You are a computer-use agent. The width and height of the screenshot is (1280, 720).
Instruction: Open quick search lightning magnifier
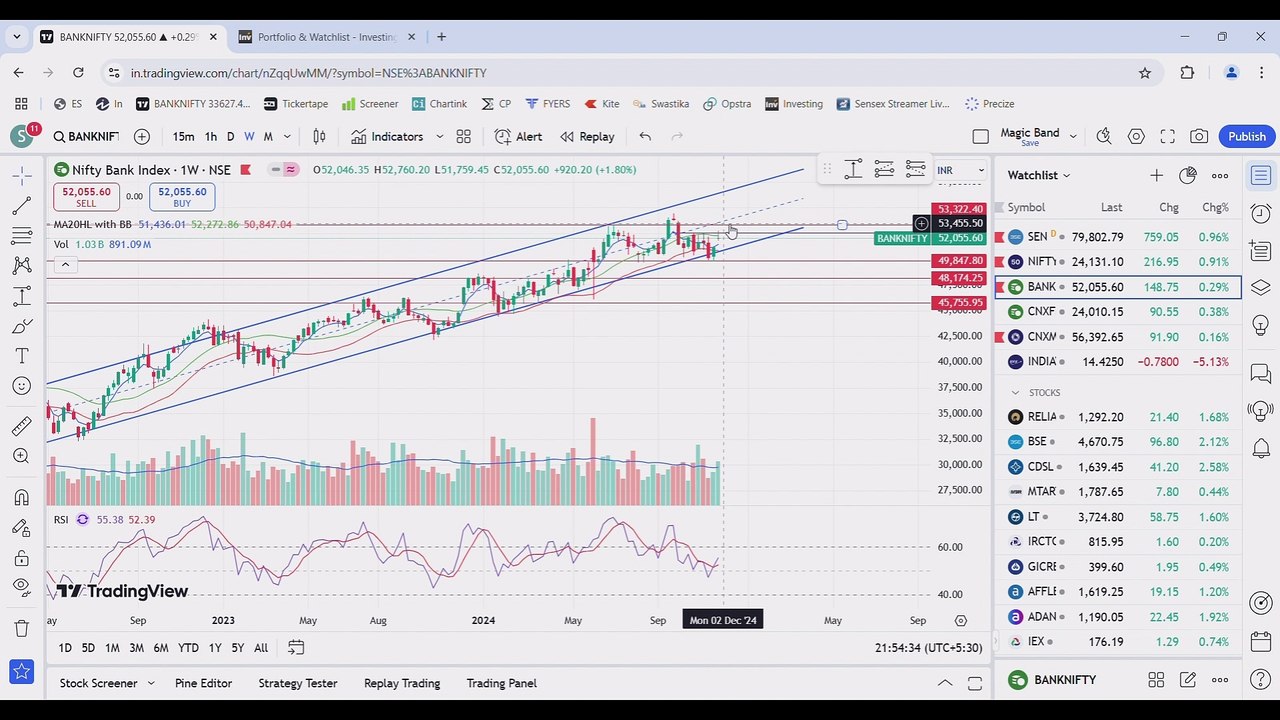click(1104, 136)
